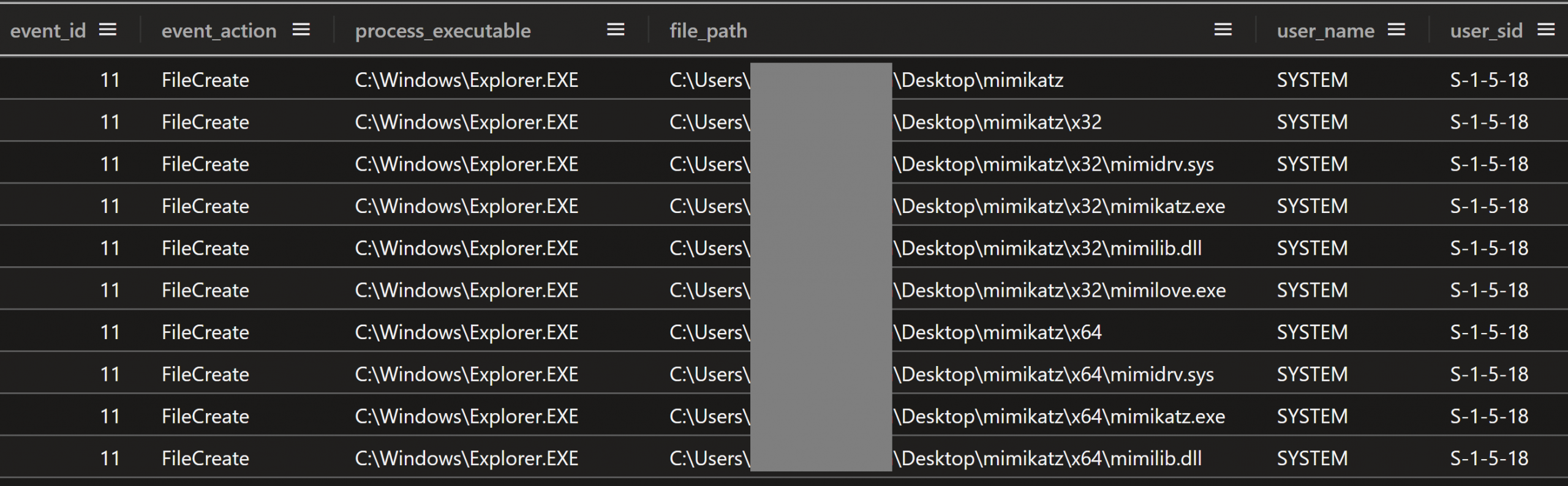Open the event_action column menu icon

coord(301,30)
